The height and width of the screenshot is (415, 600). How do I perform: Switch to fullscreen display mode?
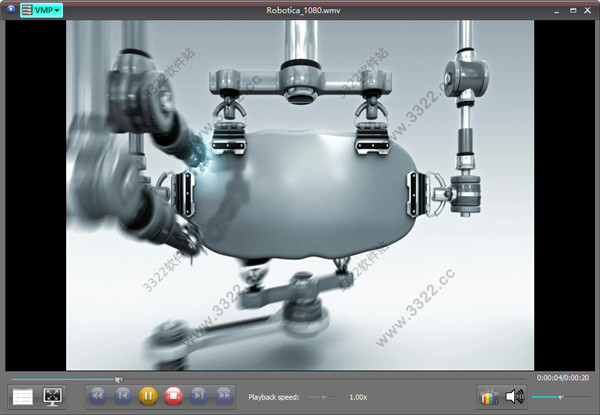(52, 397)
